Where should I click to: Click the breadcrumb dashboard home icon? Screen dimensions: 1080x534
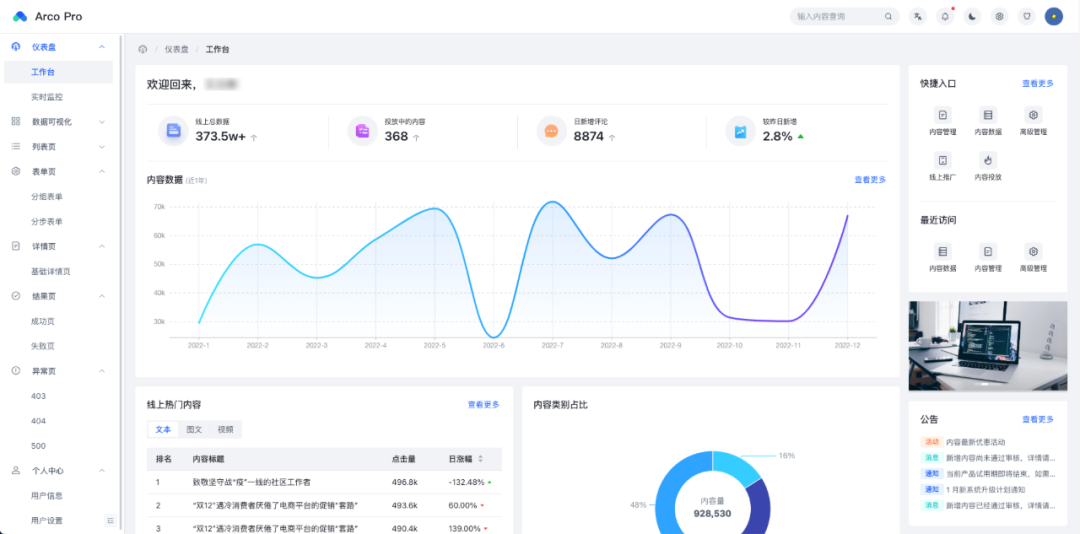[143, 50]
